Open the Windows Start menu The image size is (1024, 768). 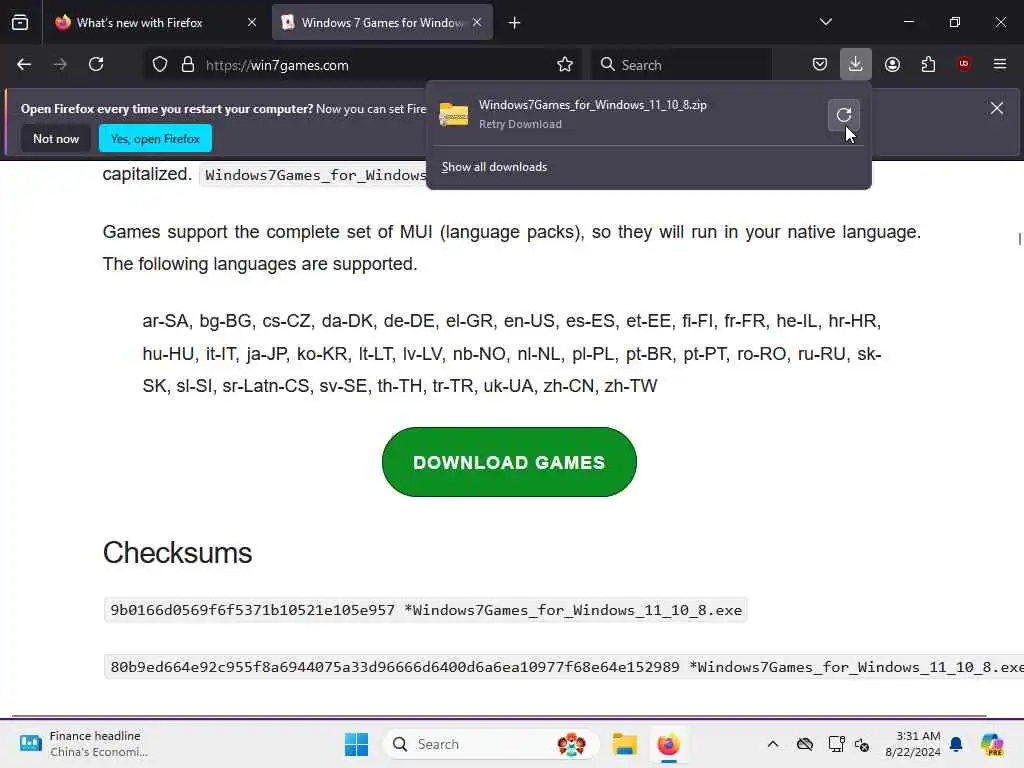[356, 744]
